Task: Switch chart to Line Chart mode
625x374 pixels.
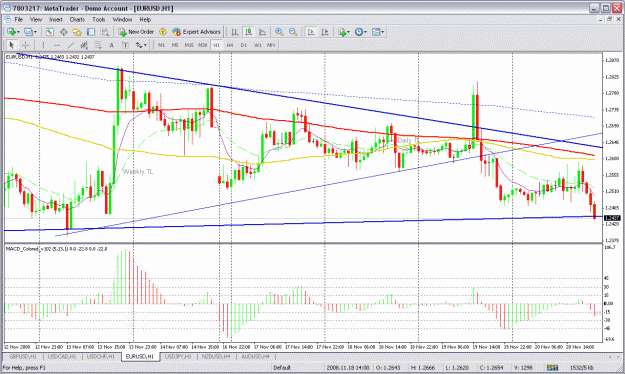Action: [x=262, y=32]
